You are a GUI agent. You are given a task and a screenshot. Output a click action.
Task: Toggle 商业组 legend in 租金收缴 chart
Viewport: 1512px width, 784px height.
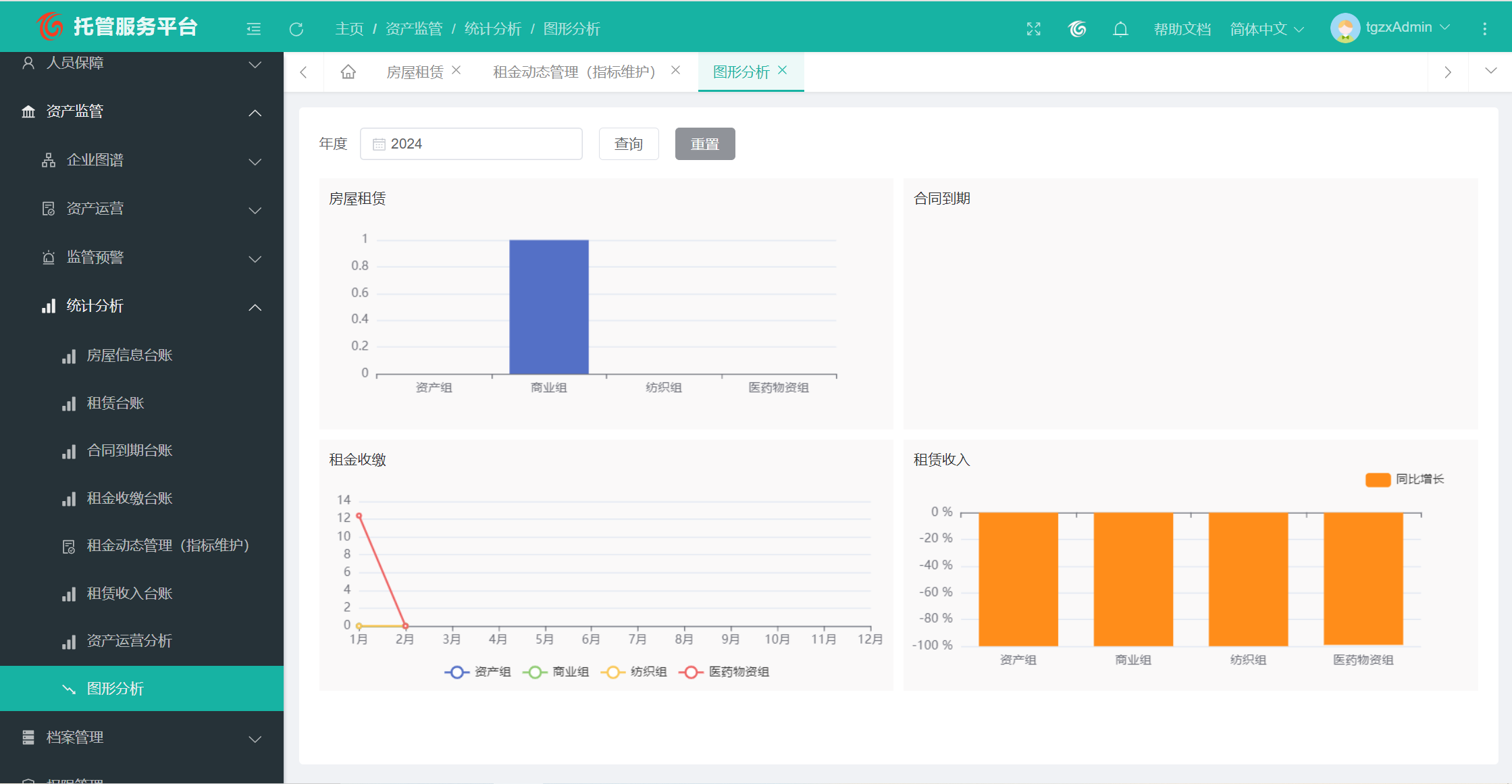[556, 672]
